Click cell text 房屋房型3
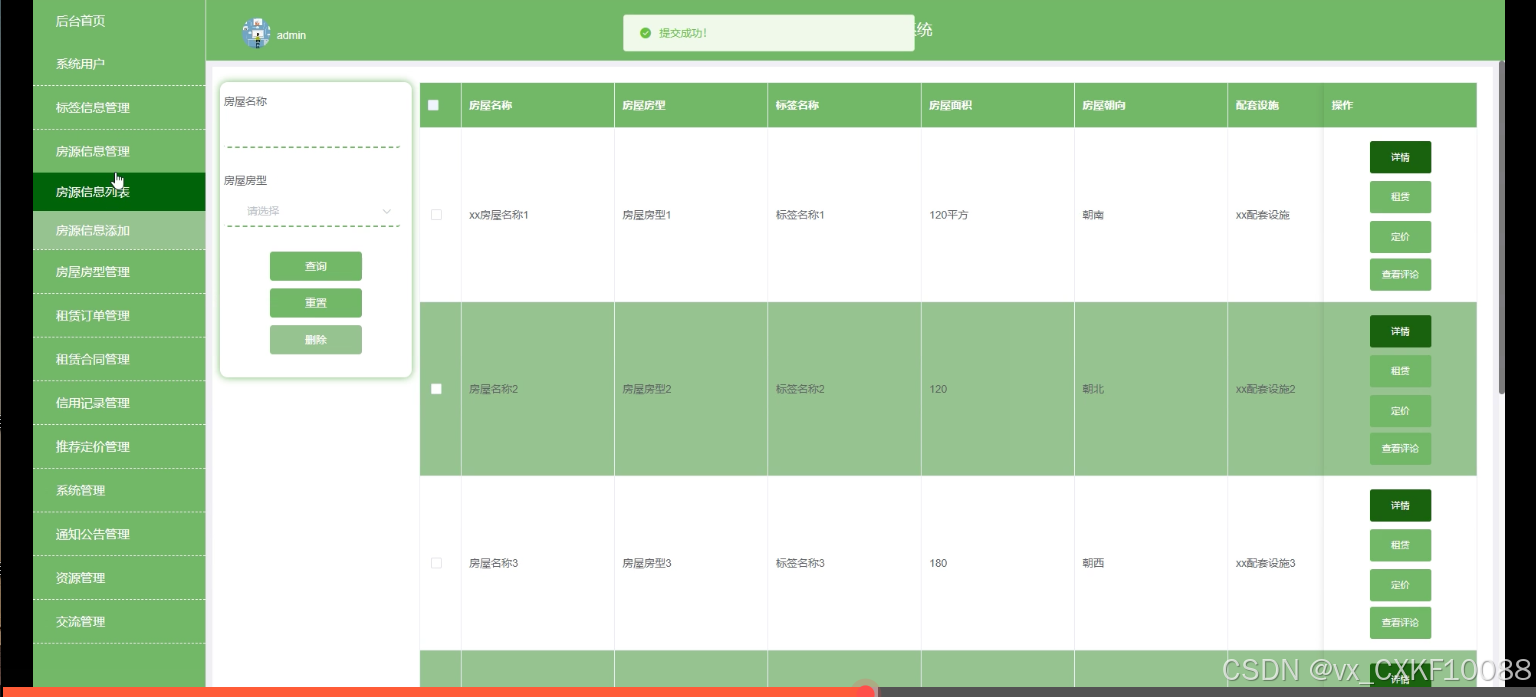 pos(647,563)
